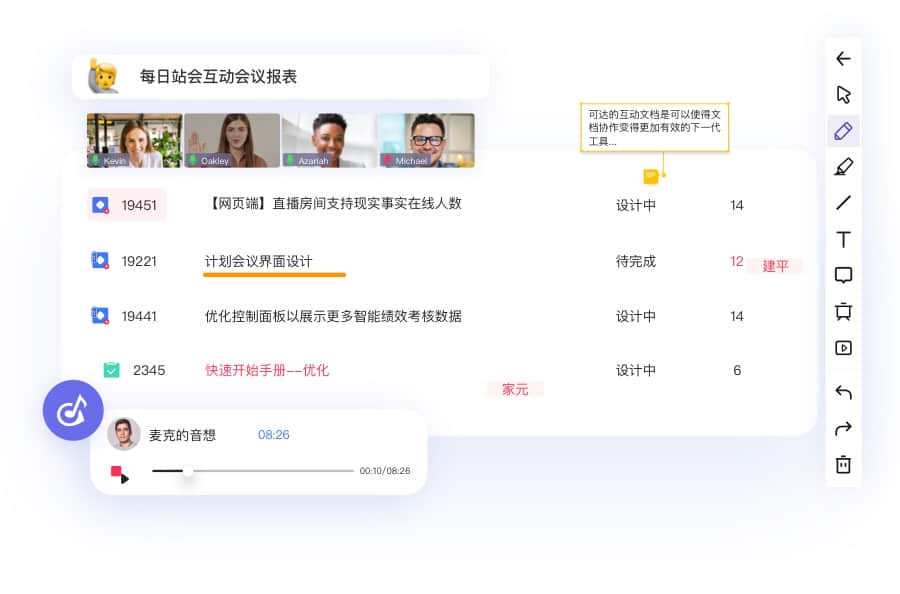Click the issue icon for 19441

(100, 316)
